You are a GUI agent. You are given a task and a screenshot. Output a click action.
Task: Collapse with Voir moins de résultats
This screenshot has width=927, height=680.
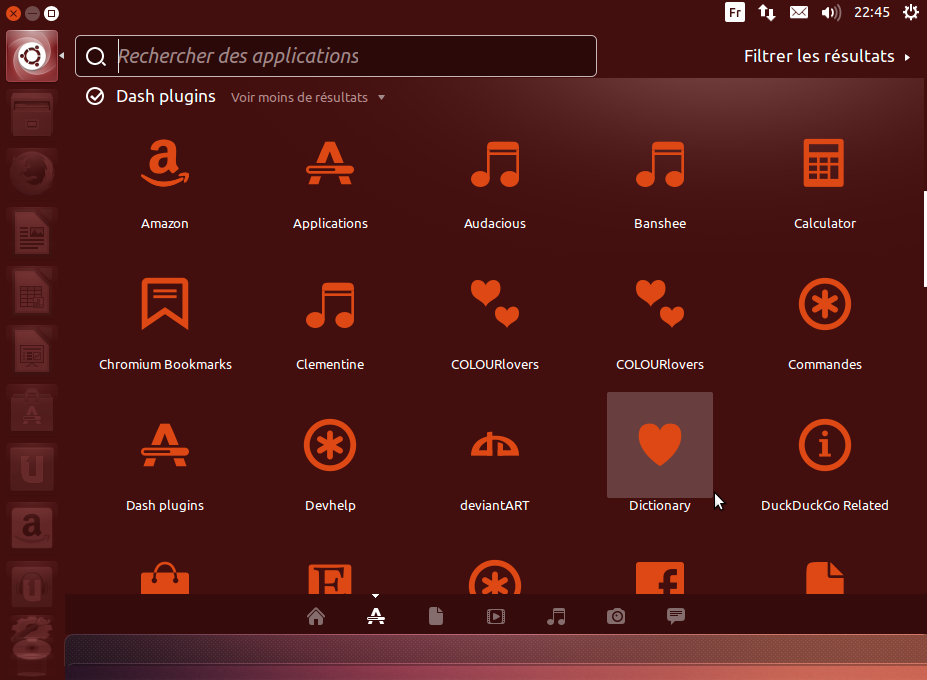pos(307,98)
